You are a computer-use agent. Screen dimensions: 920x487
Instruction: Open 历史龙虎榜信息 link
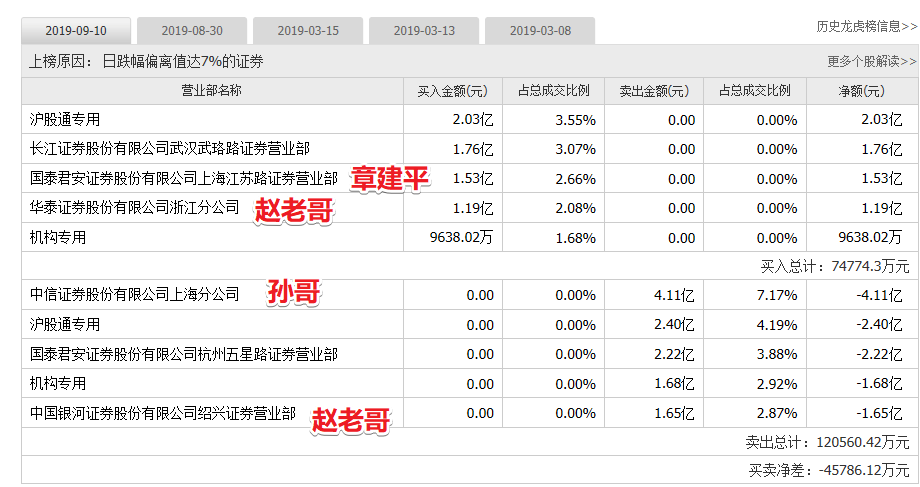point(866,26)
